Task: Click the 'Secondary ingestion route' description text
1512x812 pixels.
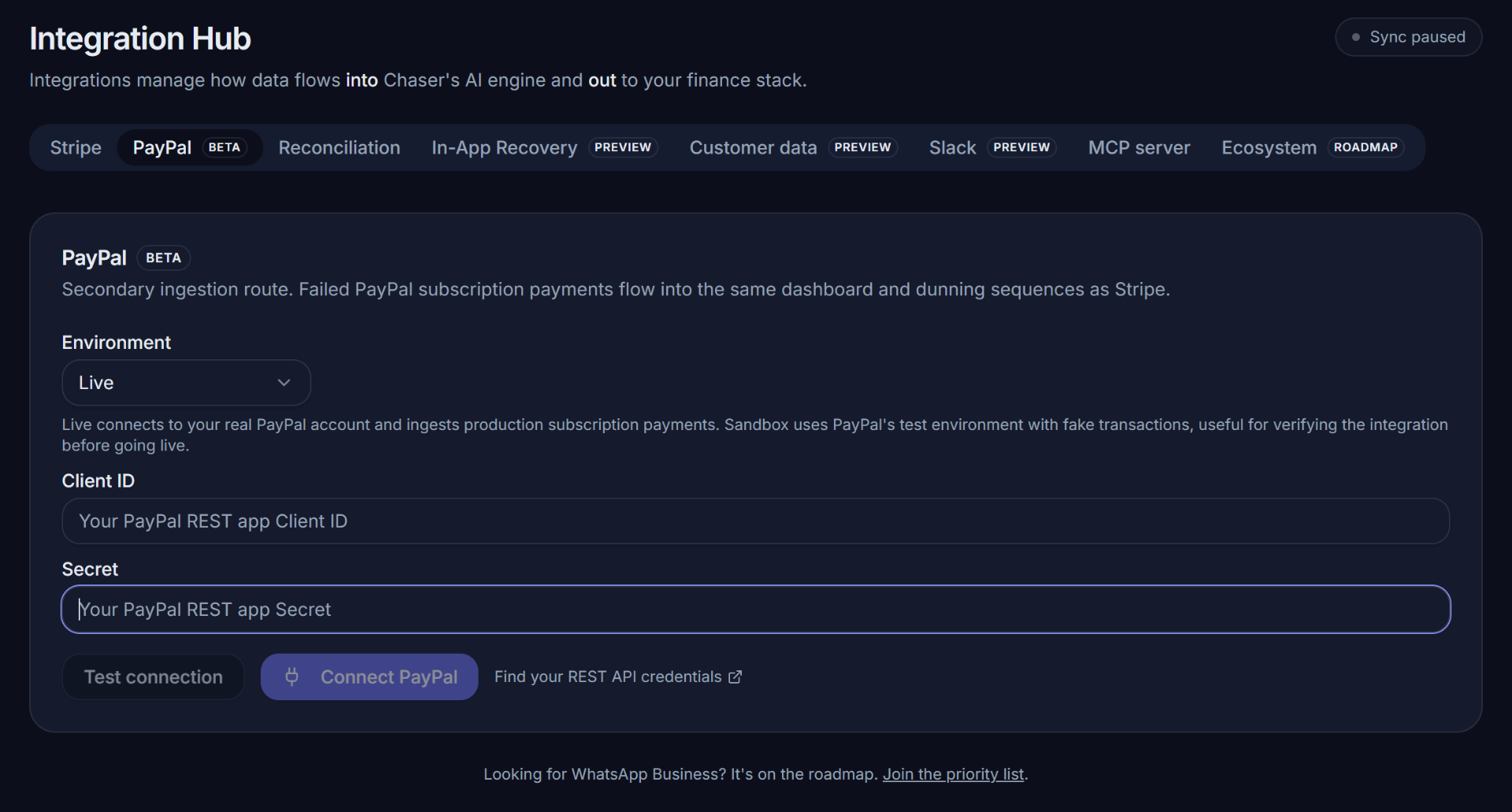Action: click(616, 289)
